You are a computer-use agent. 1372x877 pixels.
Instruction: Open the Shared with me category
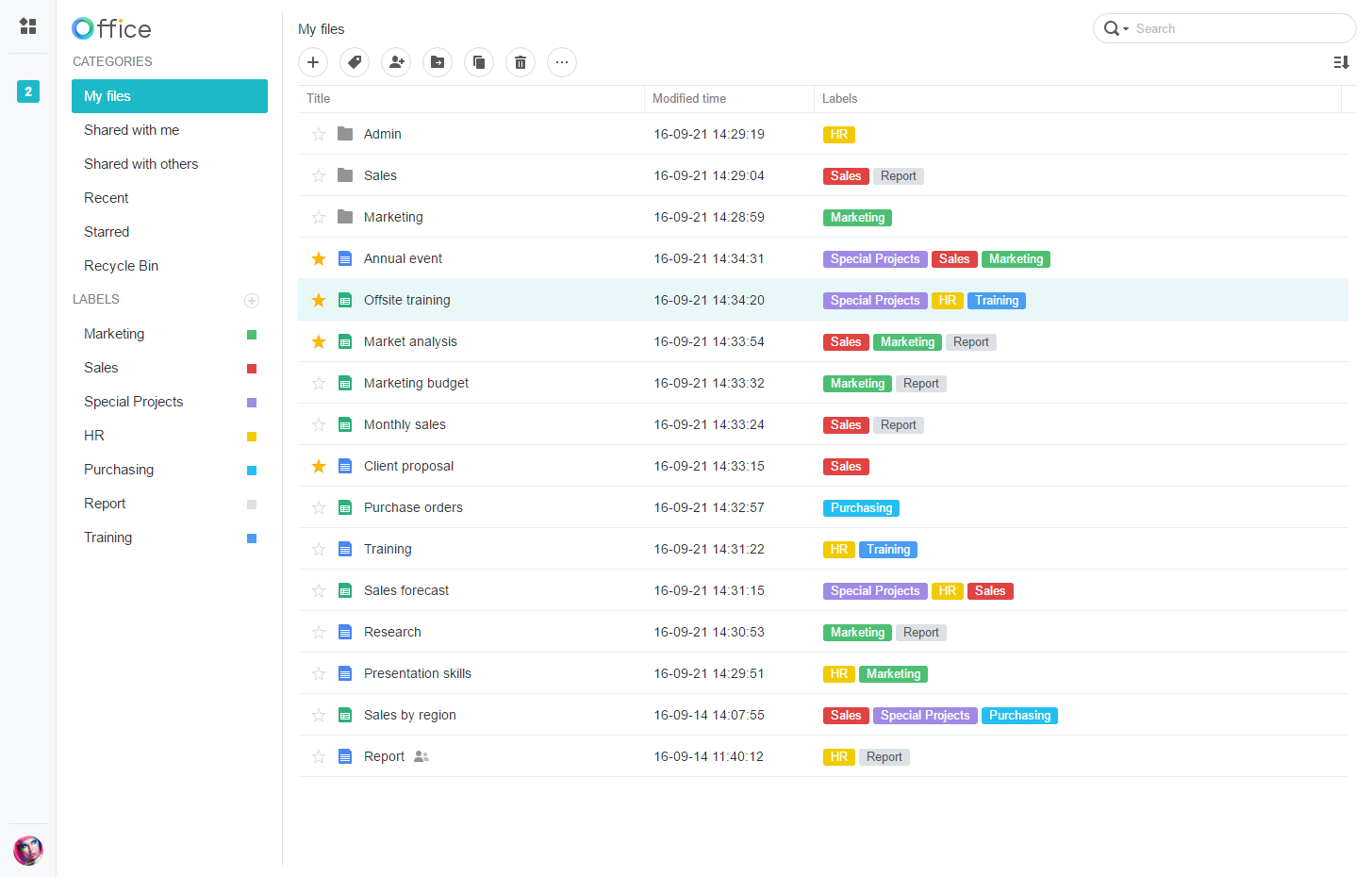(131, 130)
